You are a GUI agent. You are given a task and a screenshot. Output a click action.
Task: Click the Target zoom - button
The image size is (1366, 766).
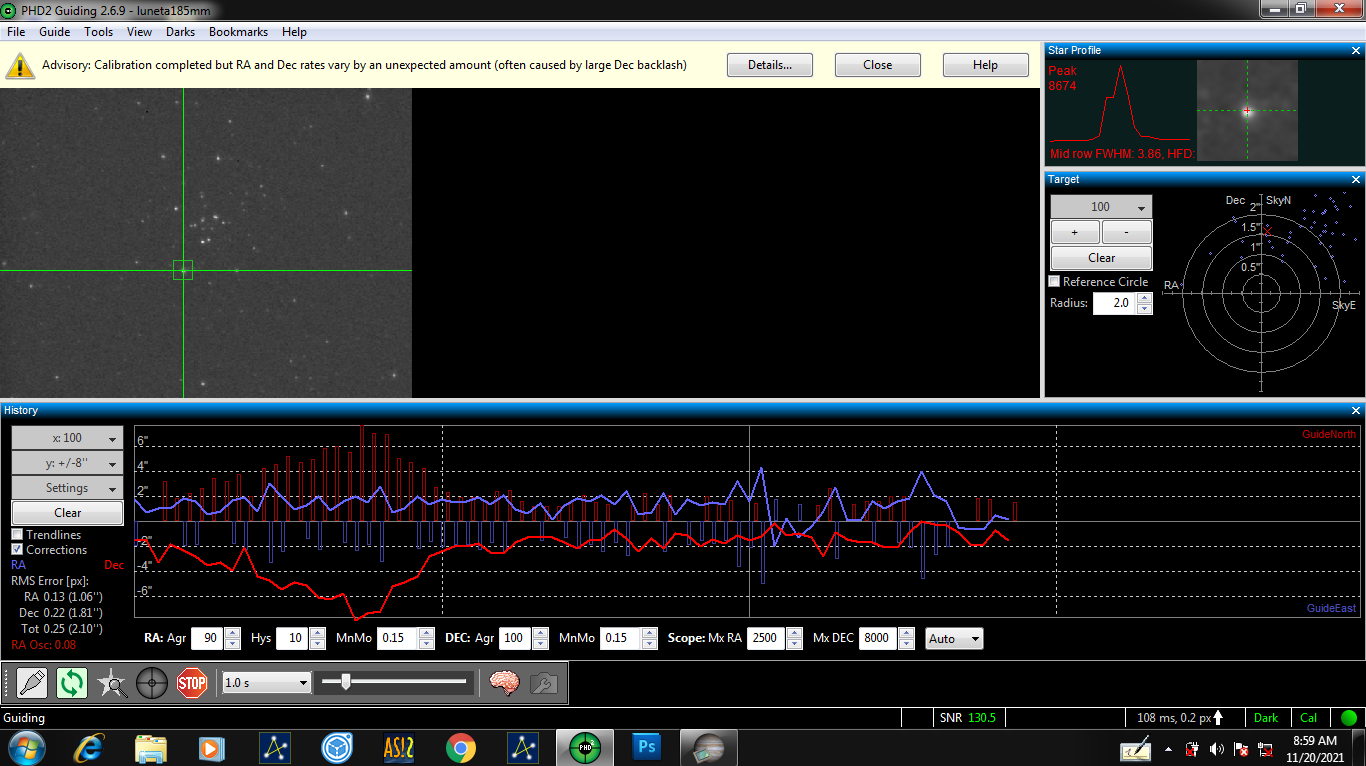(x=1127, y=232)
